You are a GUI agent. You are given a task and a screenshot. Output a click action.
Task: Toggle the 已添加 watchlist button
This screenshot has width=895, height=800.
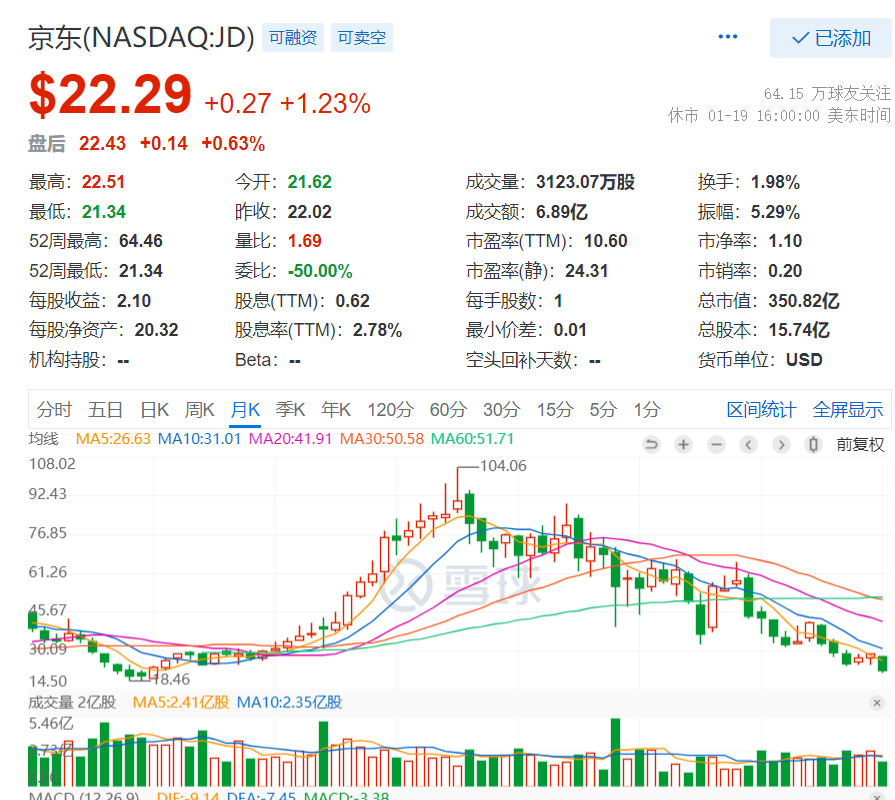point(830,38)
